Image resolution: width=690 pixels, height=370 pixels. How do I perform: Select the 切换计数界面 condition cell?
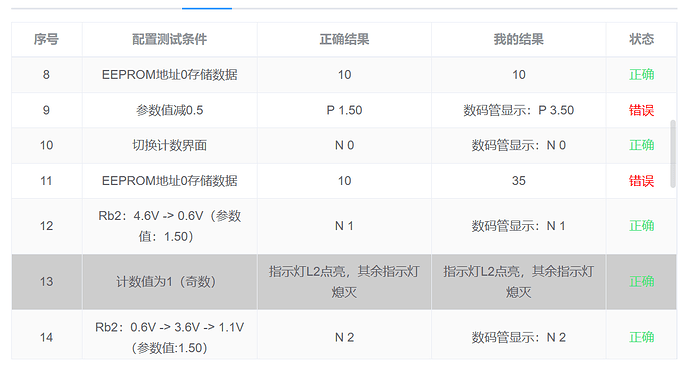[169, 145]
